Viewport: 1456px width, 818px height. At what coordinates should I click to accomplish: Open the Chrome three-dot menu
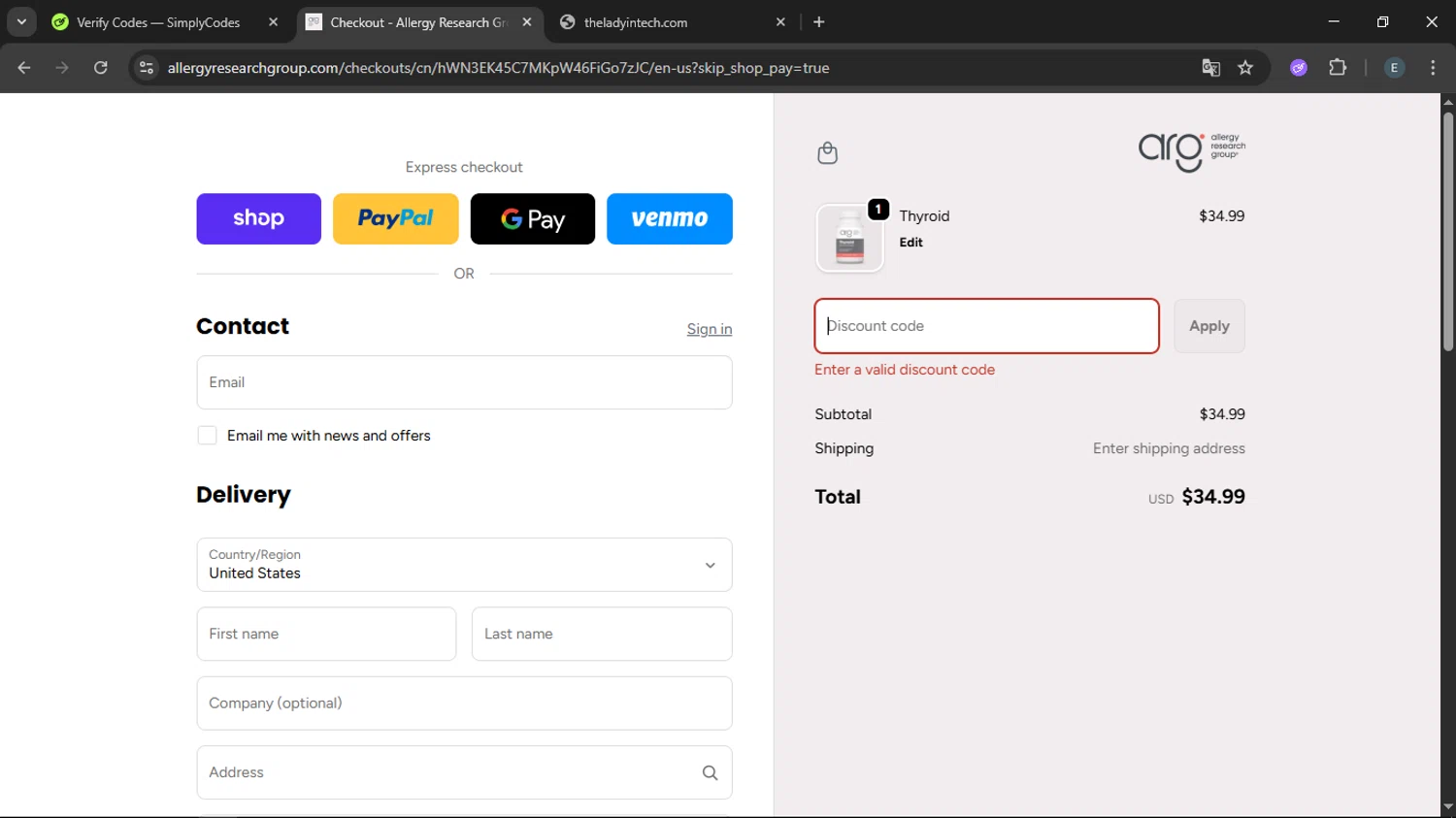tap(1433, 68)
